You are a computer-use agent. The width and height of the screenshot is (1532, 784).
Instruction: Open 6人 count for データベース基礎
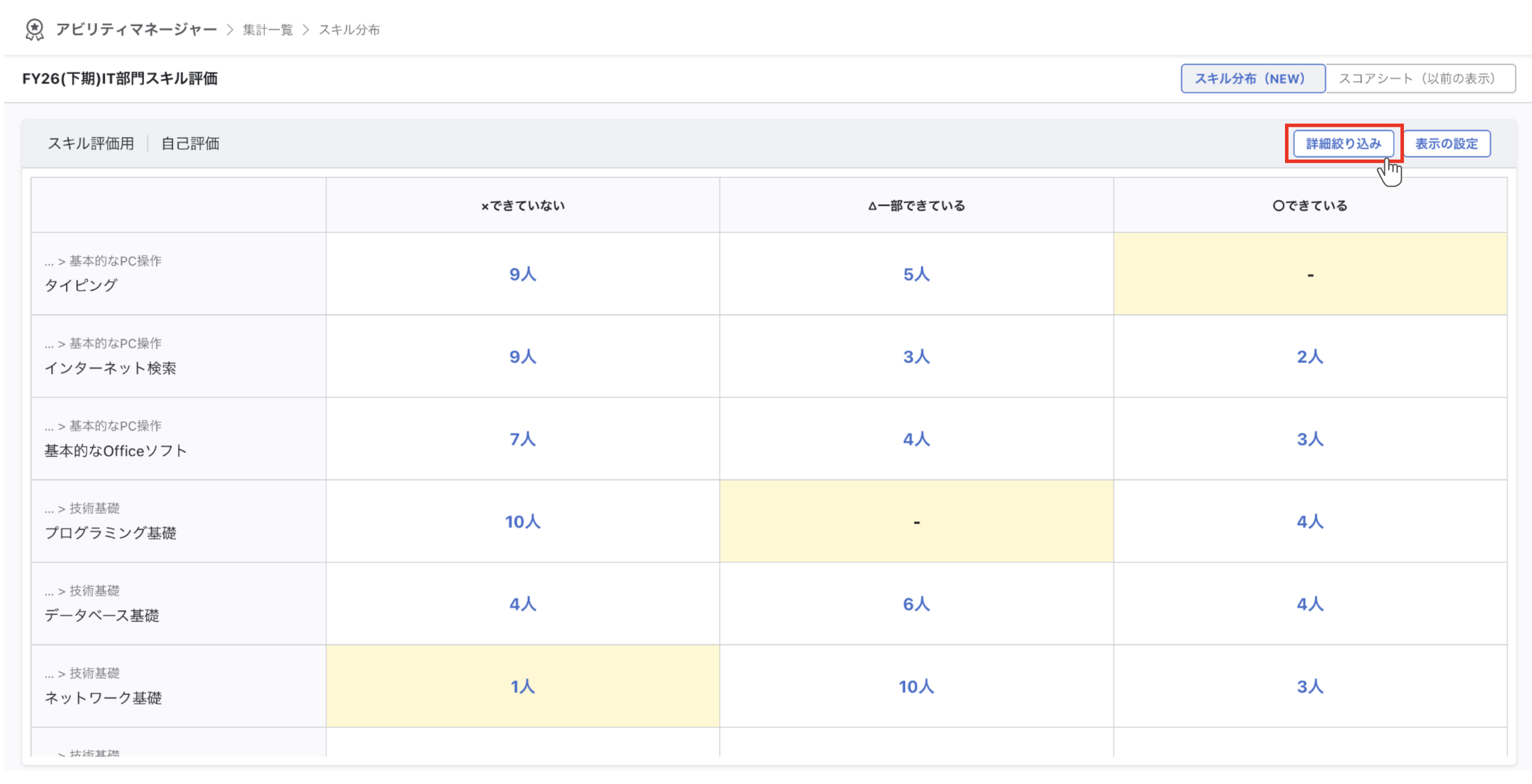click(x=916, y=604)
